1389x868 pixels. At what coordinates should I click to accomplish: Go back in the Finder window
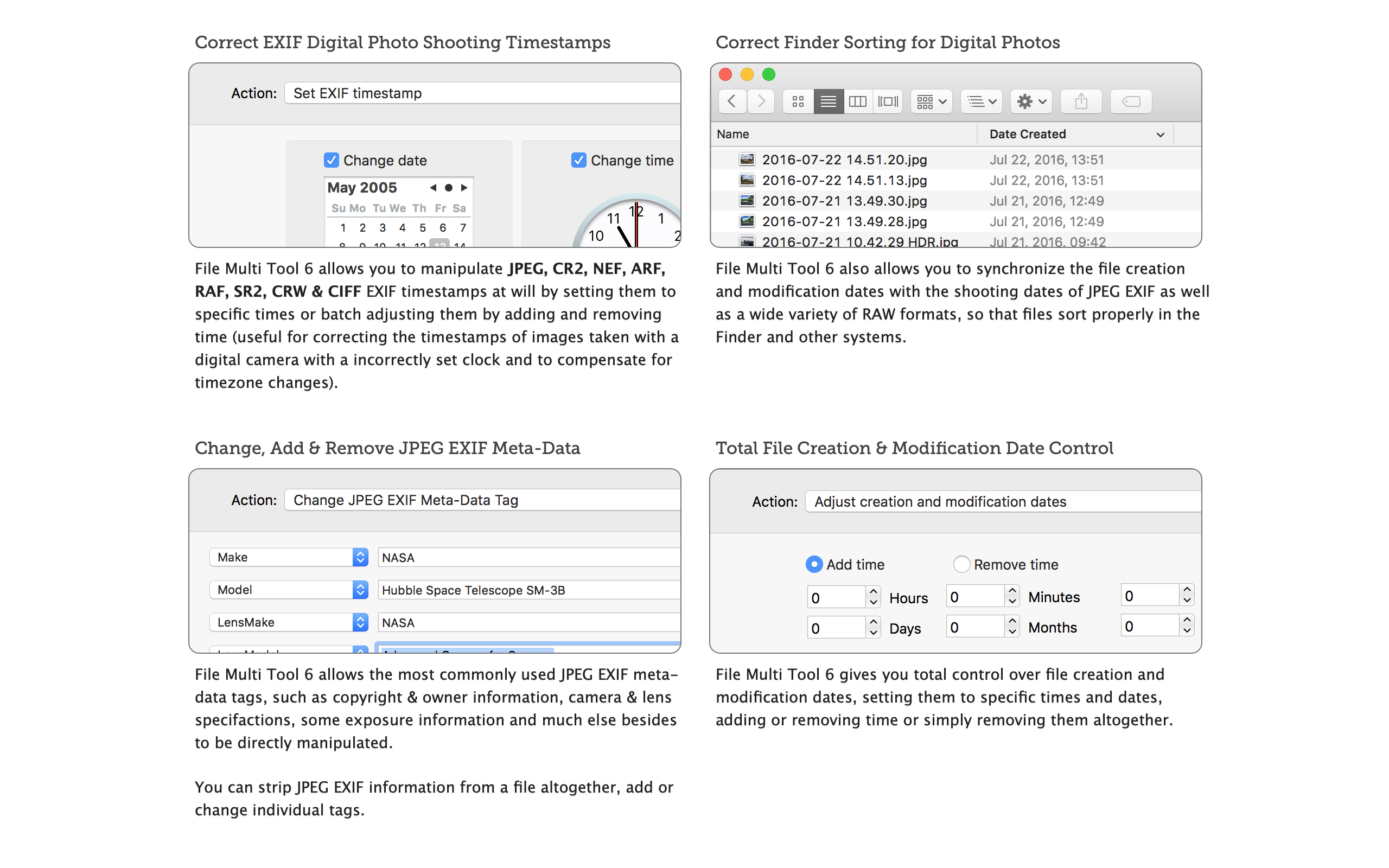732,101
